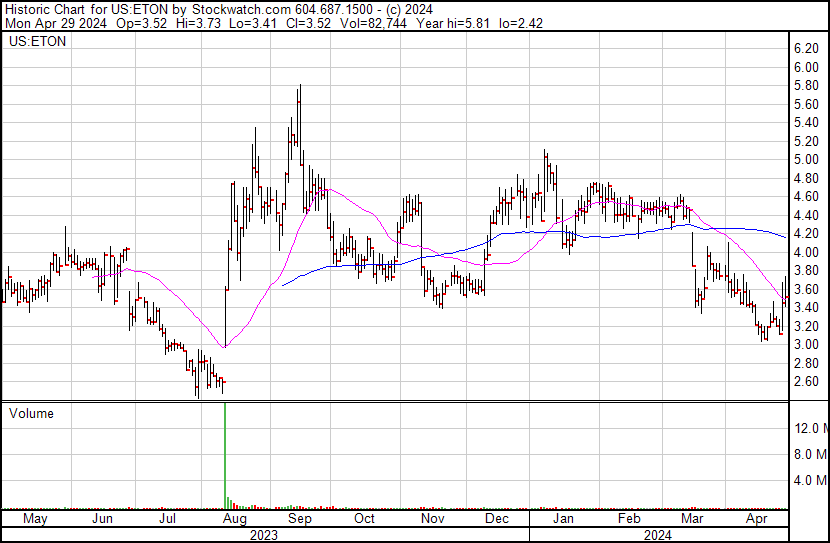Click the May month label
This screenshot has height=543, width=830.
pos(35,519)
